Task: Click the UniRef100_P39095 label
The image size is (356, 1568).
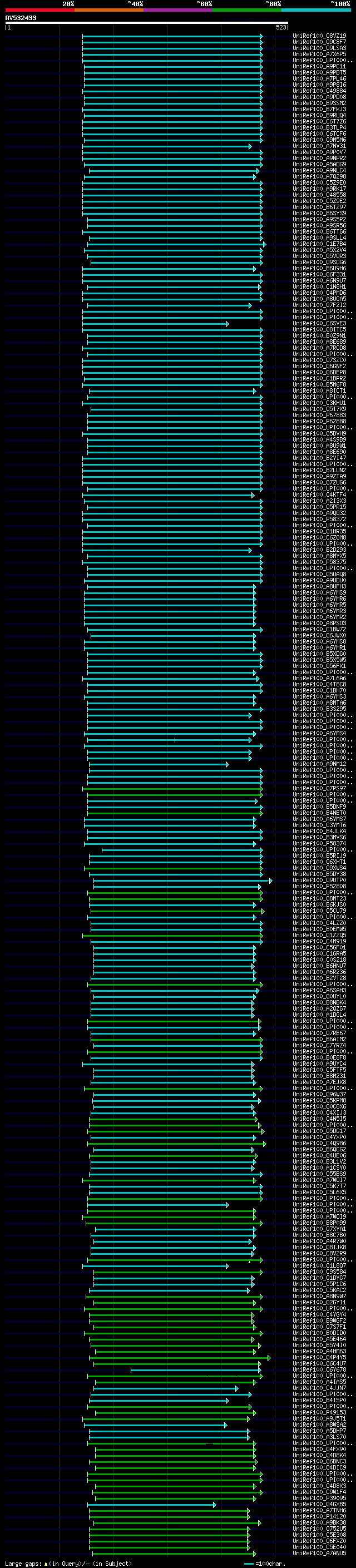Action: point(319,1498)
